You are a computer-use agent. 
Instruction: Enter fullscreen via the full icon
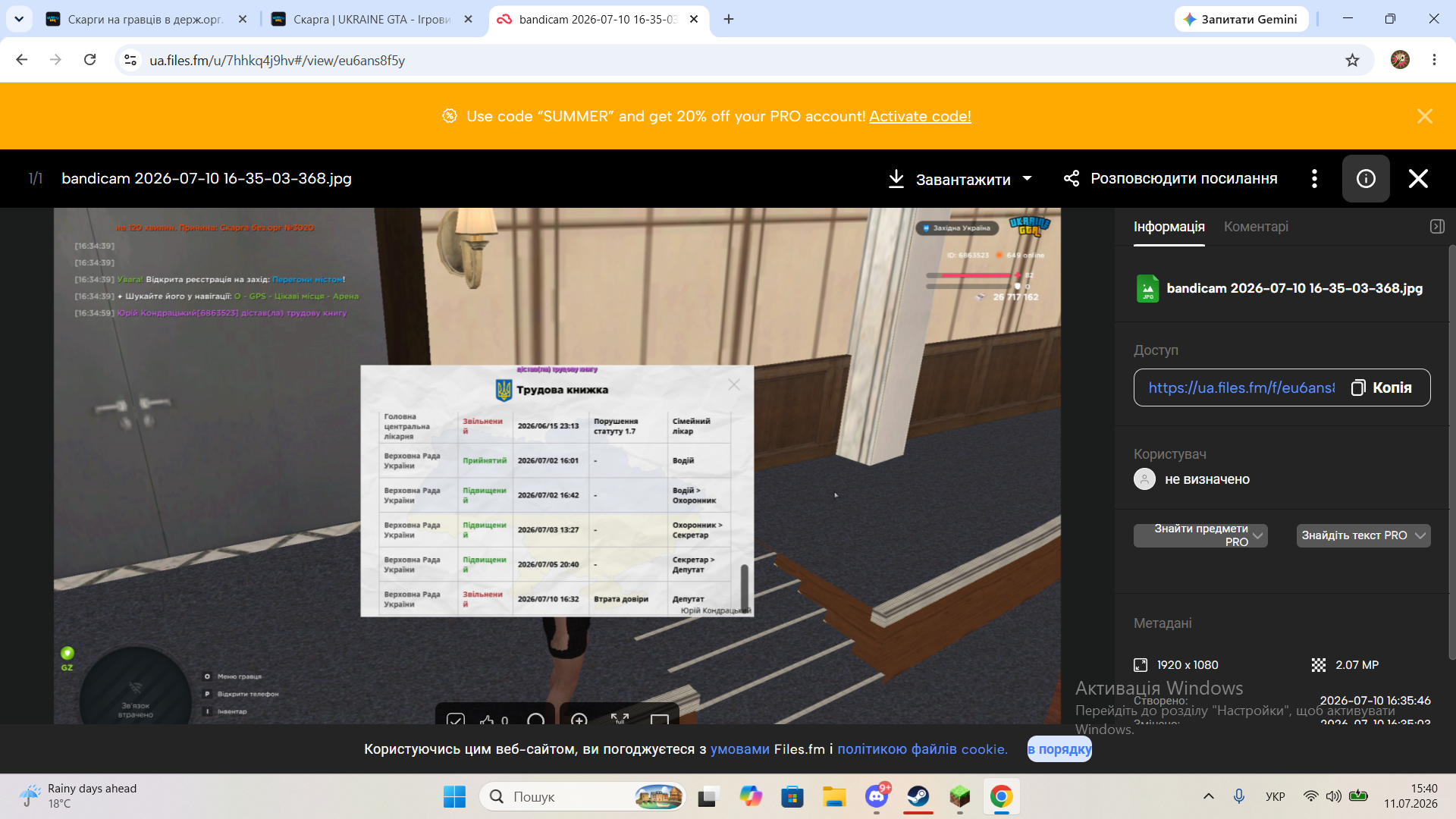tap(620, 720)
